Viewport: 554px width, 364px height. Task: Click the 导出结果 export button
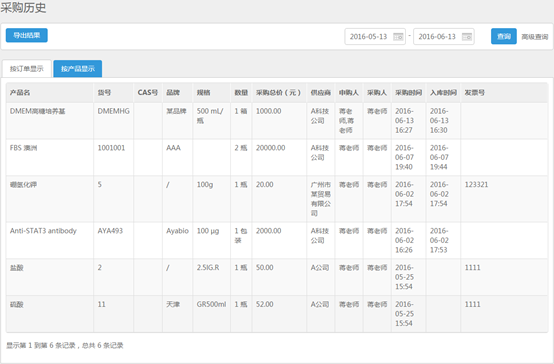coord(26,35)
